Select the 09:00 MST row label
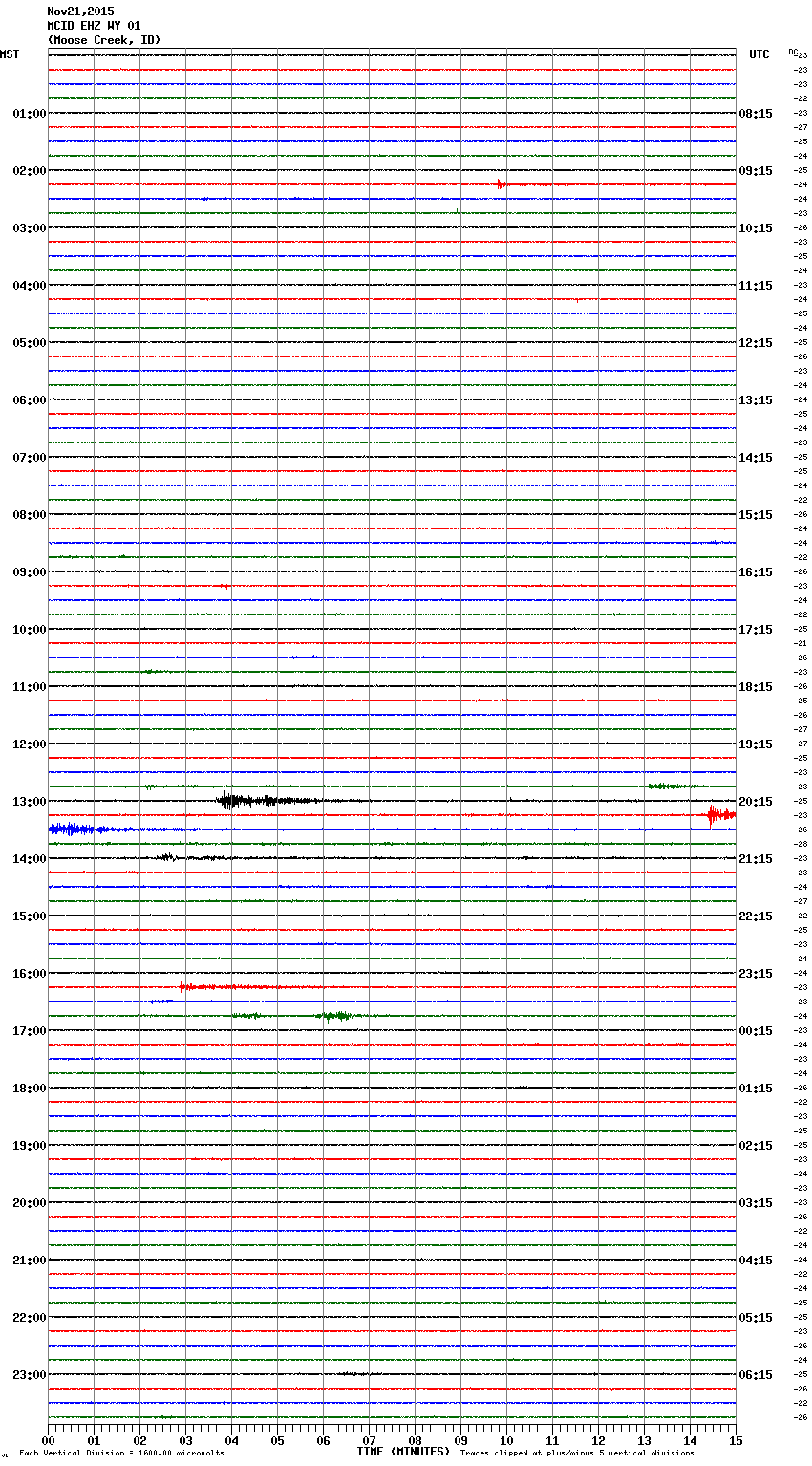The width and height of the screenshot is (812, 1466). point(29,572)
